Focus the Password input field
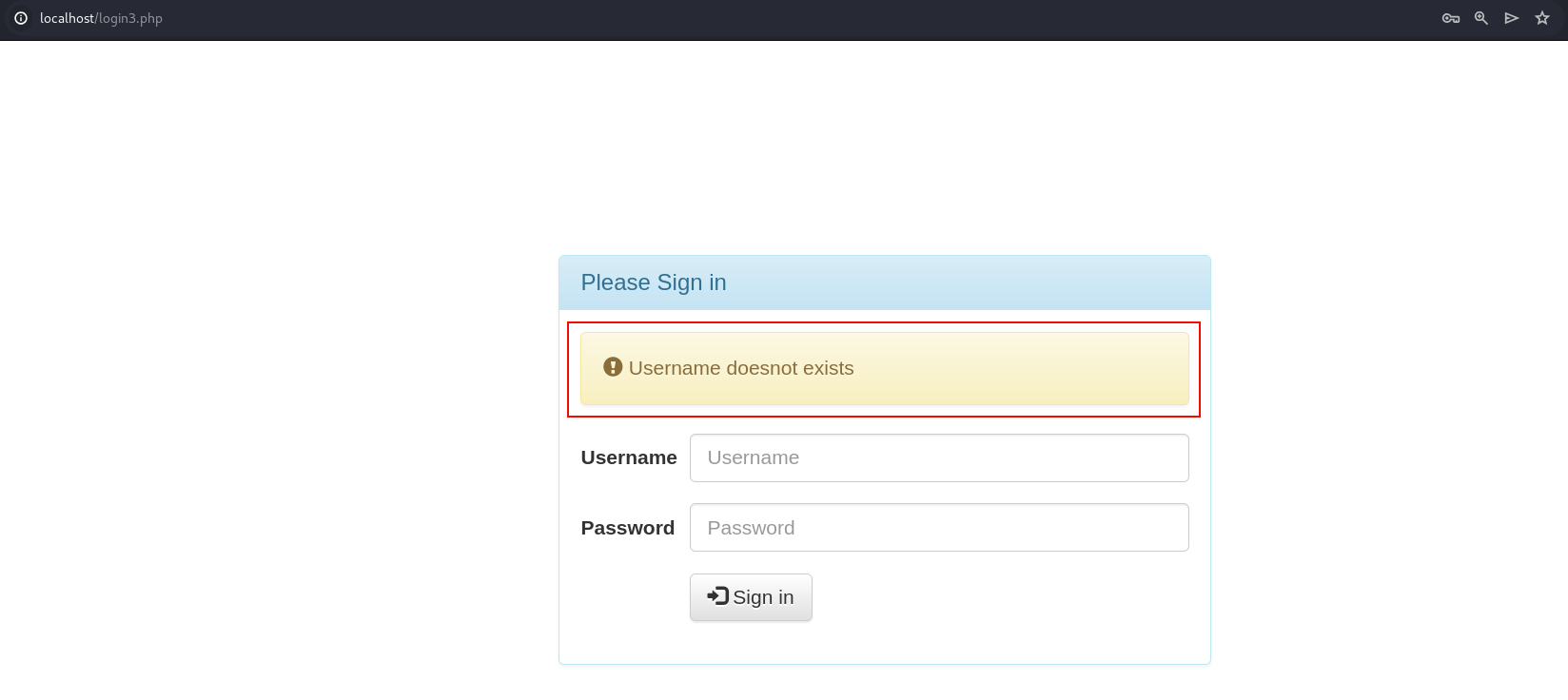Image resolution: width=1568 pixels, height=700 pixels. point(939,527)
